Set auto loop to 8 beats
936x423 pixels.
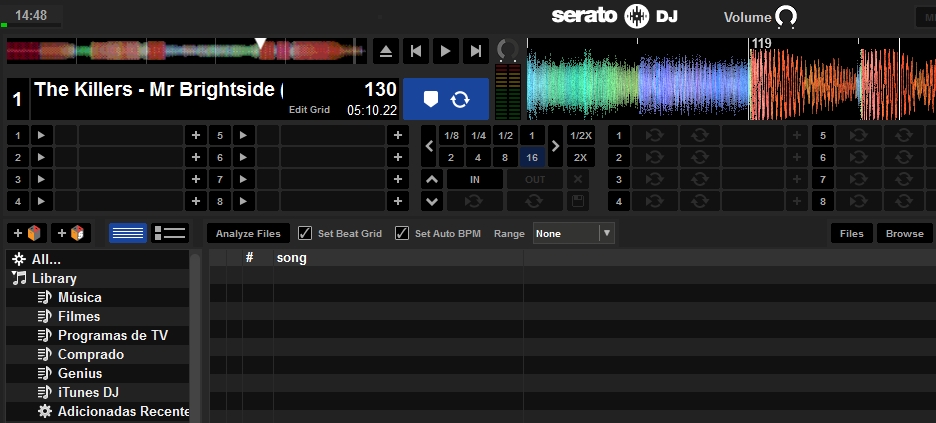[506, 158]
